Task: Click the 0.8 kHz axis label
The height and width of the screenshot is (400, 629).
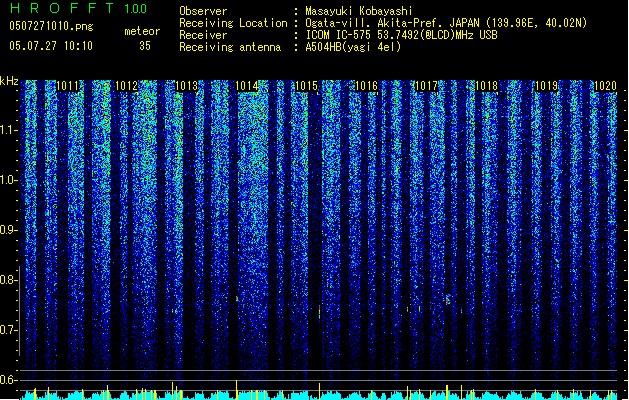Action: [x=9, y=280]
